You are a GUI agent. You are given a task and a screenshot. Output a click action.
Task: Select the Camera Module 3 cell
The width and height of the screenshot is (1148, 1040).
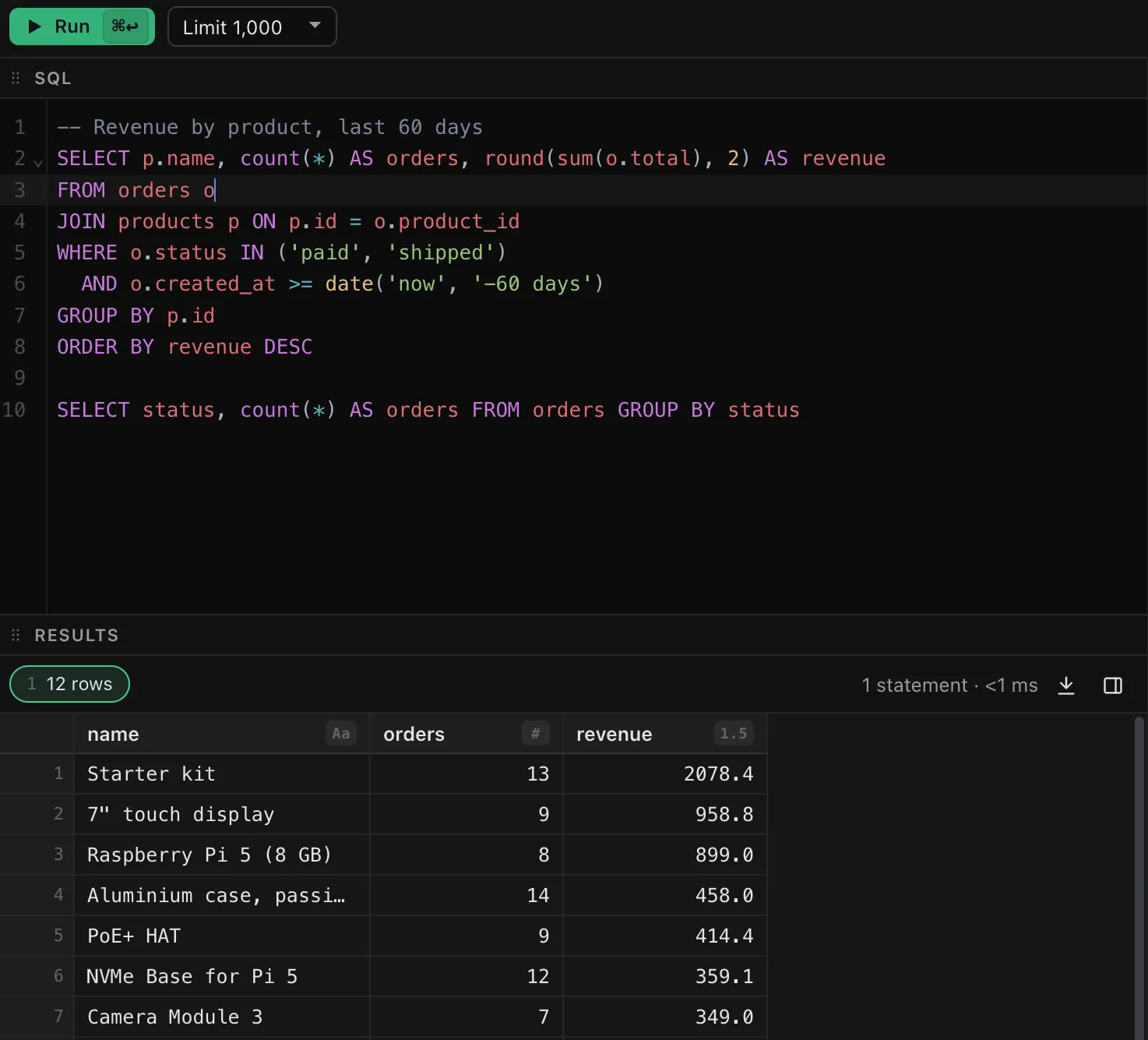[x=222, y=1017]
